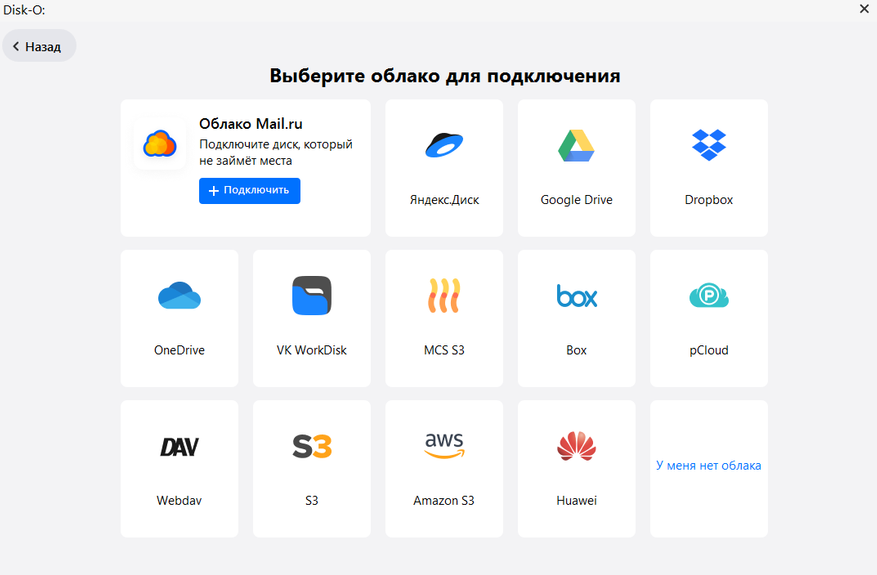
Task: Click the Dropbox label text
Action: pos(709,200)
